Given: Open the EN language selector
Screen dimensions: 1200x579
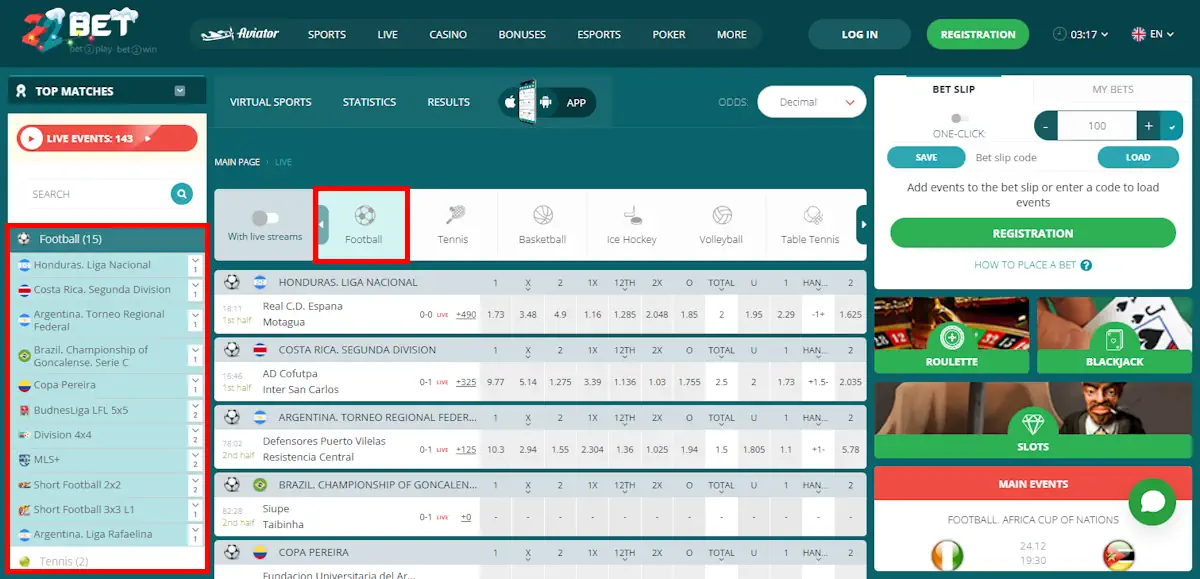Looking at the screenshot, I should coord(1152,33).
